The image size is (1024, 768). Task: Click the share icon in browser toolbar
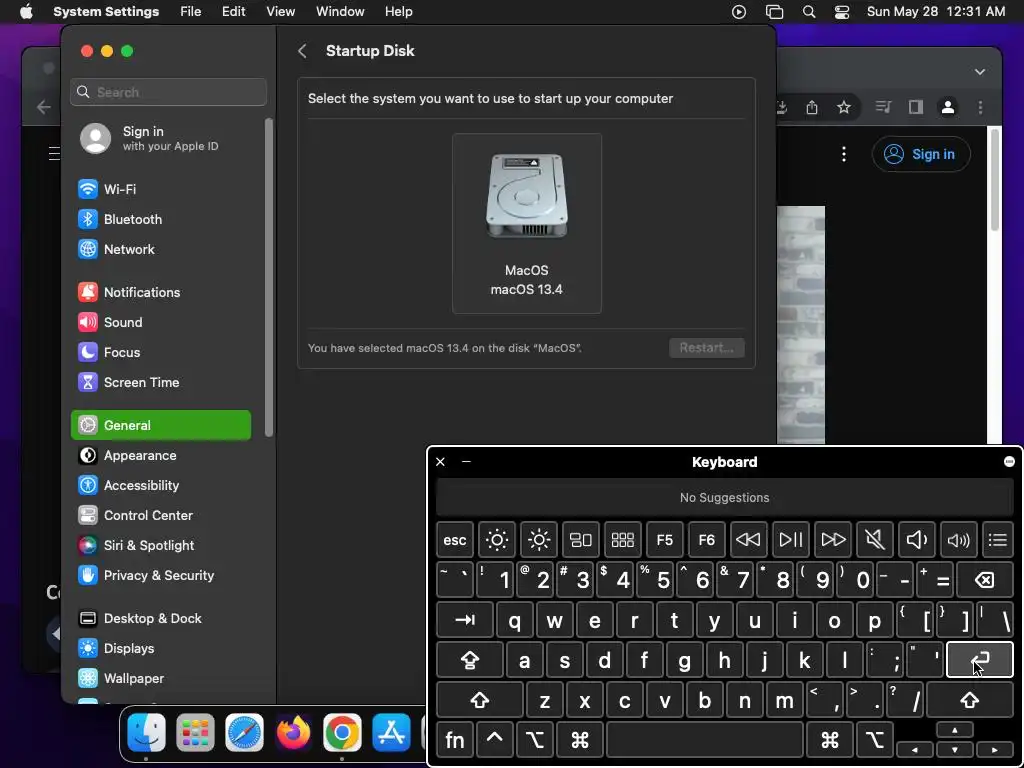coord(812,107)
